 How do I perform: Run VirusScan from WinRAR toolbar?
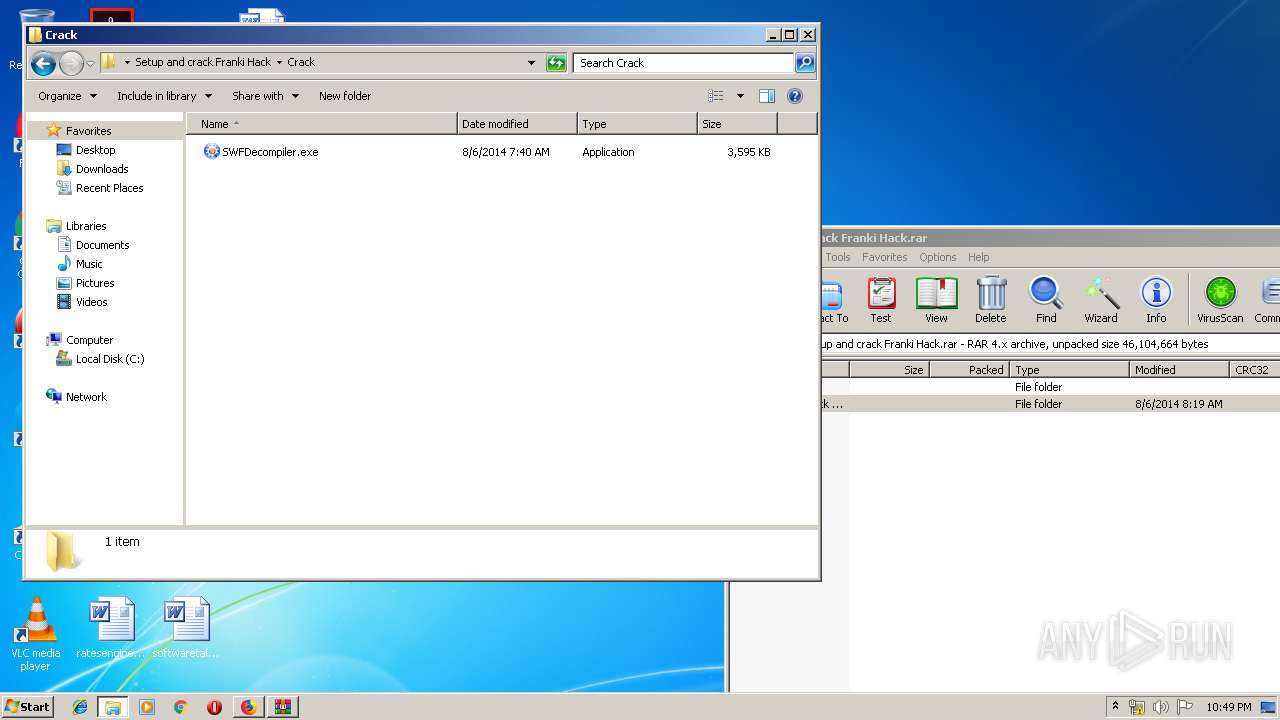pyautogui.click(x=1220, y=301)
